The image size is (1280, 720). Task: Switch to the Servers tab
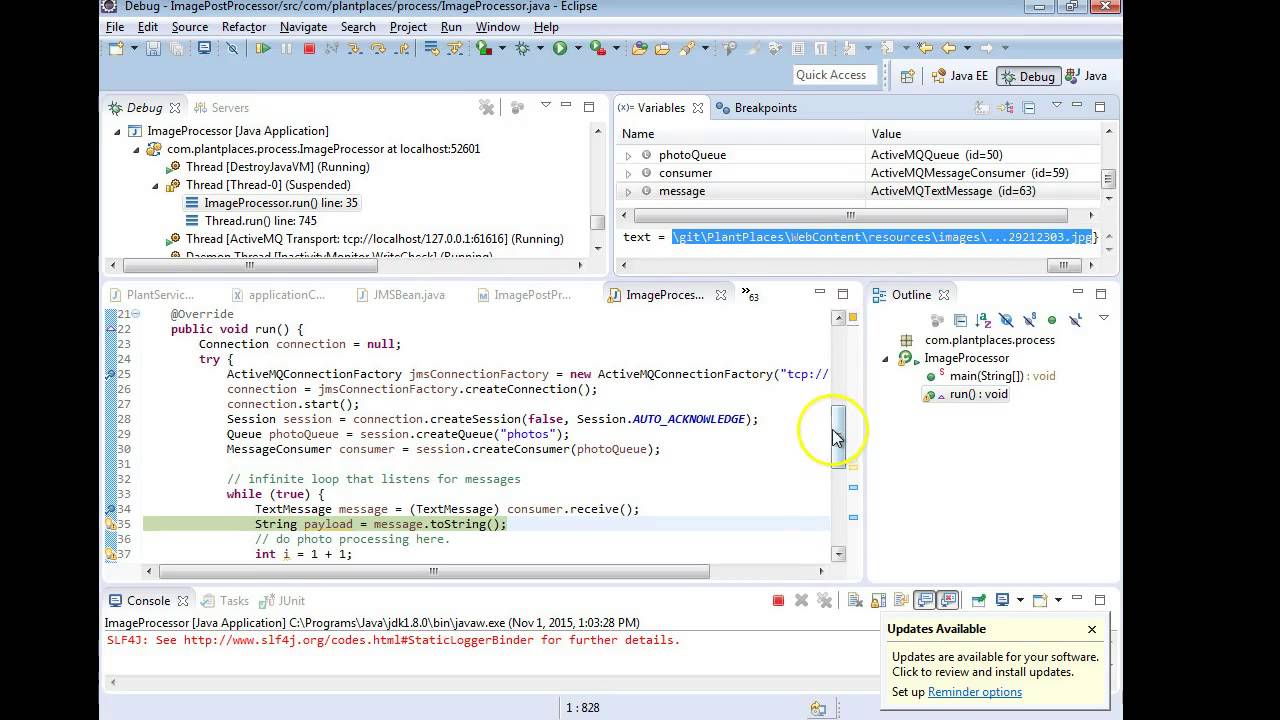(220, 108)
